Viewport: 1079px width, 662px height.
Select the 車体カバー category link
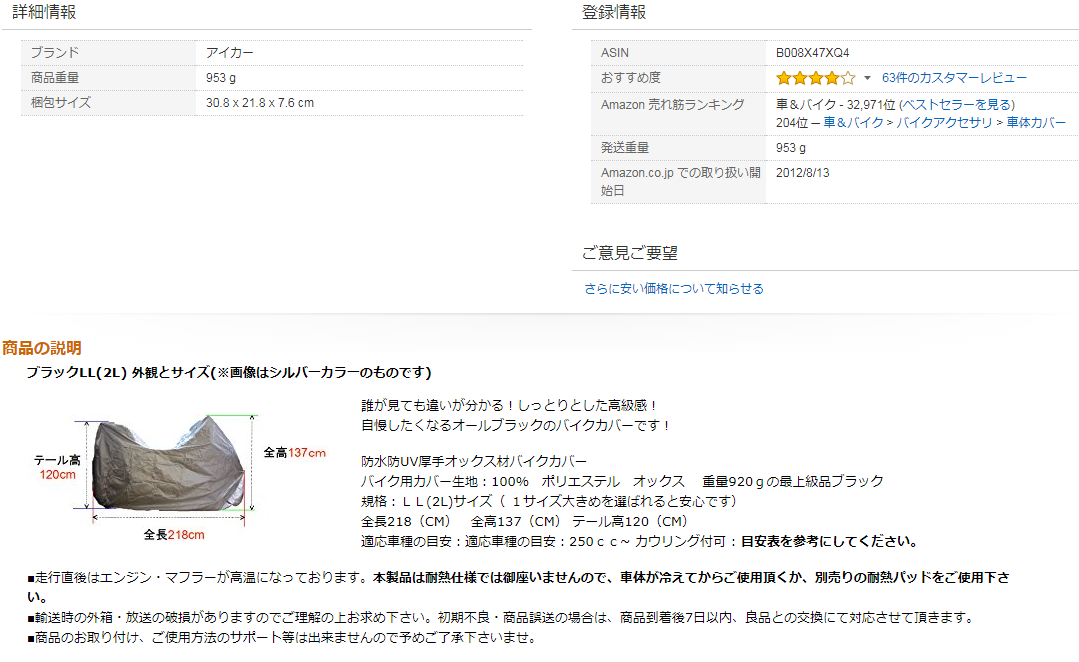tap(1036, 122)
